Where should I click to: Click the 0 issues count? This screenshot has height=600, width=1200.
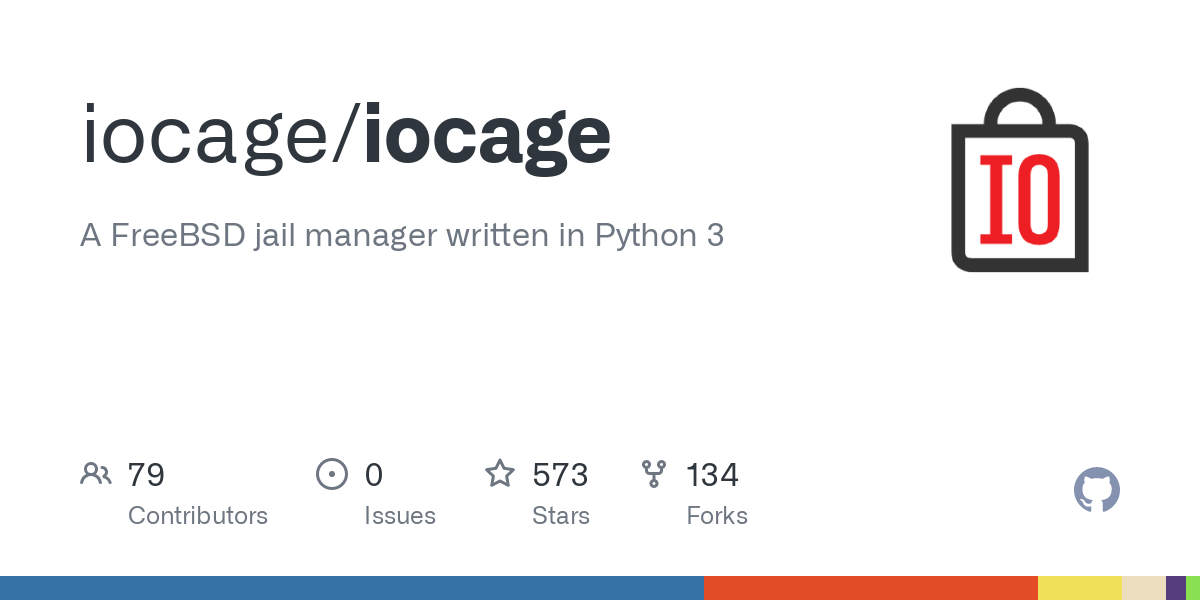[x=374, y=474]
